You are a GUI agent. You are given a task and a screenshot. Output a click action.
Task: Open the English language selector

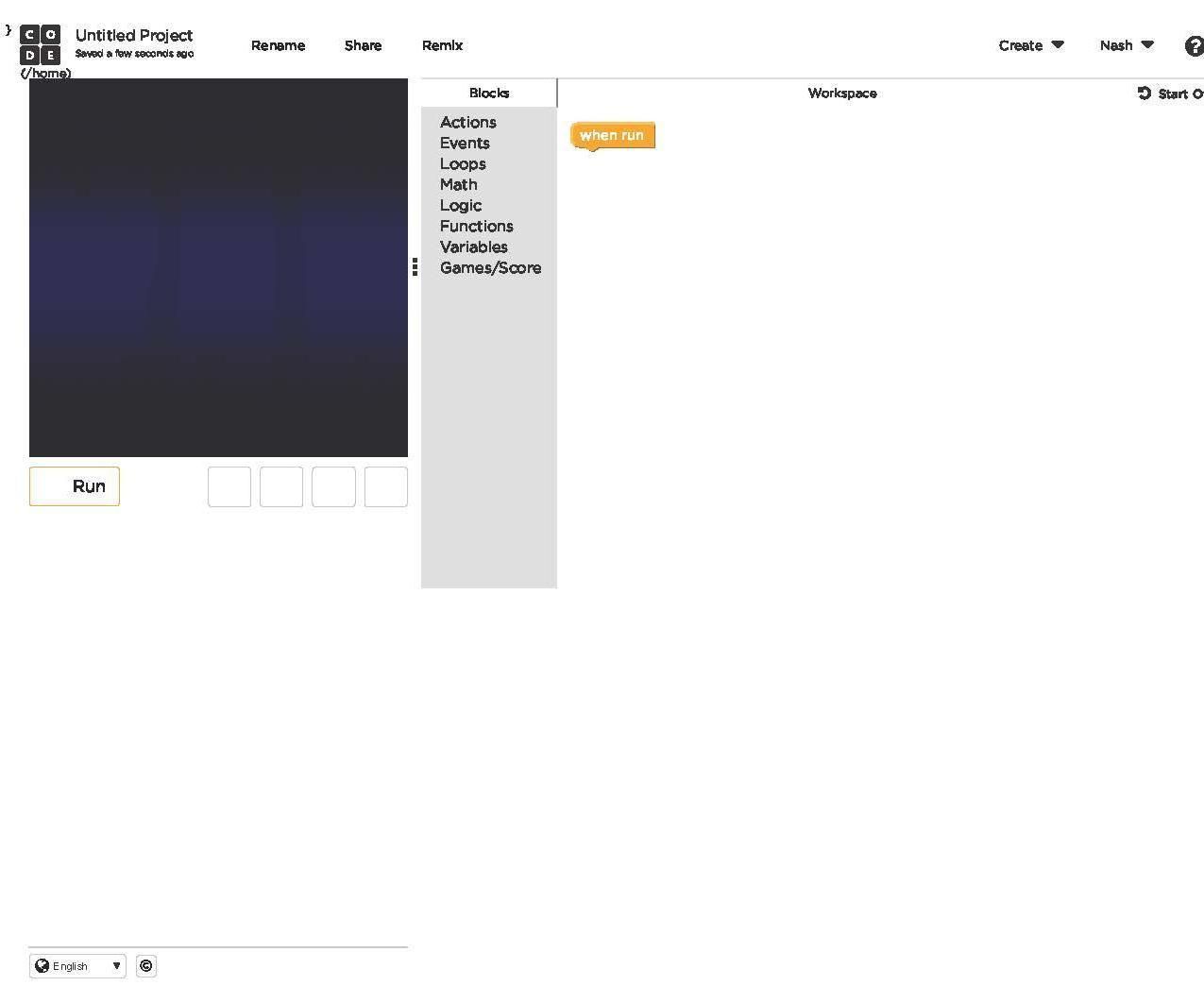[x=77, y=965]
